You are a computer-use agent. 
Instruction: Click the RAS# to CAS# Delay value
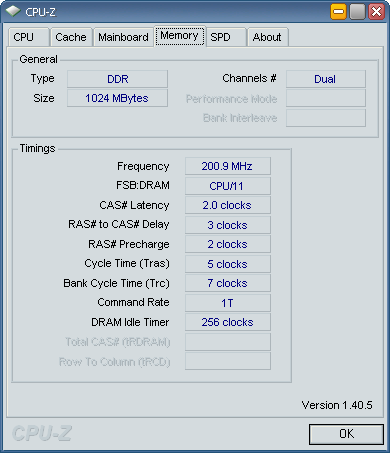[228, 225]
